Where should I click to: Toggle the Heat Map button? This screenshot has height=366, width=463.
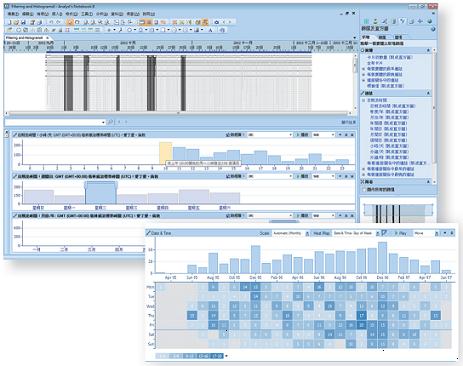(321, 233)
